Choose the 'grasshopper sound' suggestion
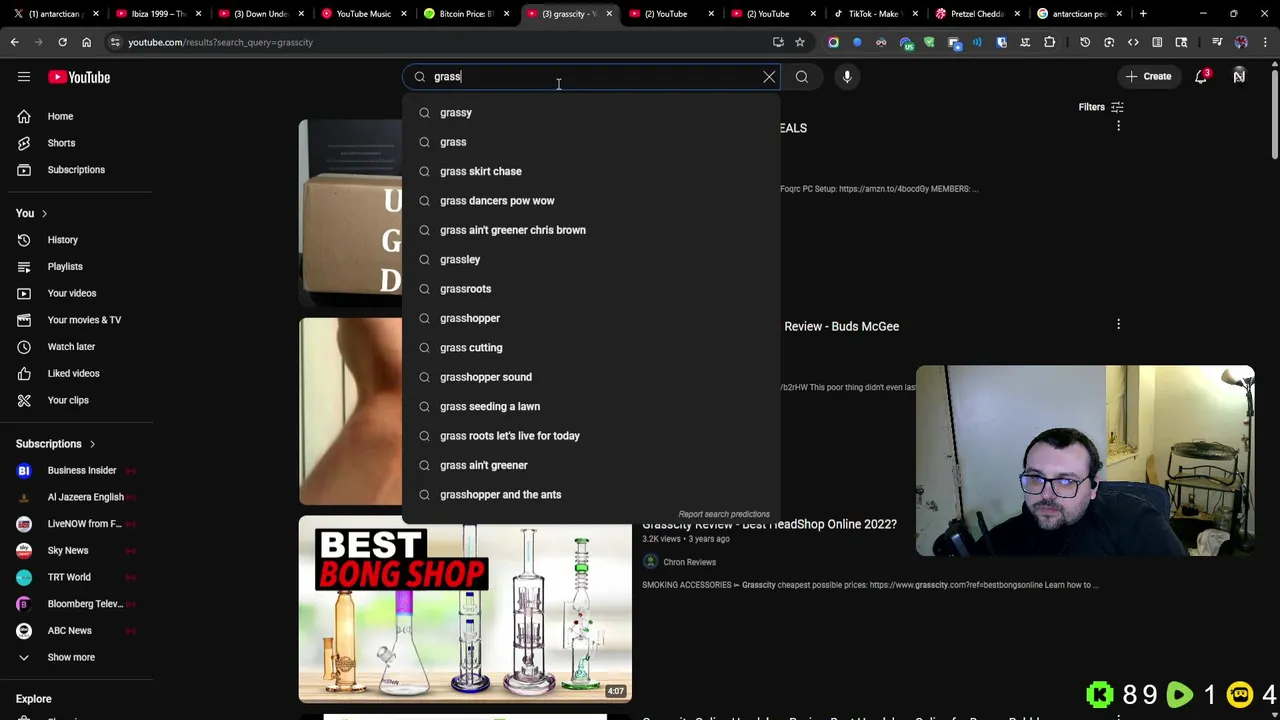Viewport: 1280px width, 720px height. (x=591, y=377)
